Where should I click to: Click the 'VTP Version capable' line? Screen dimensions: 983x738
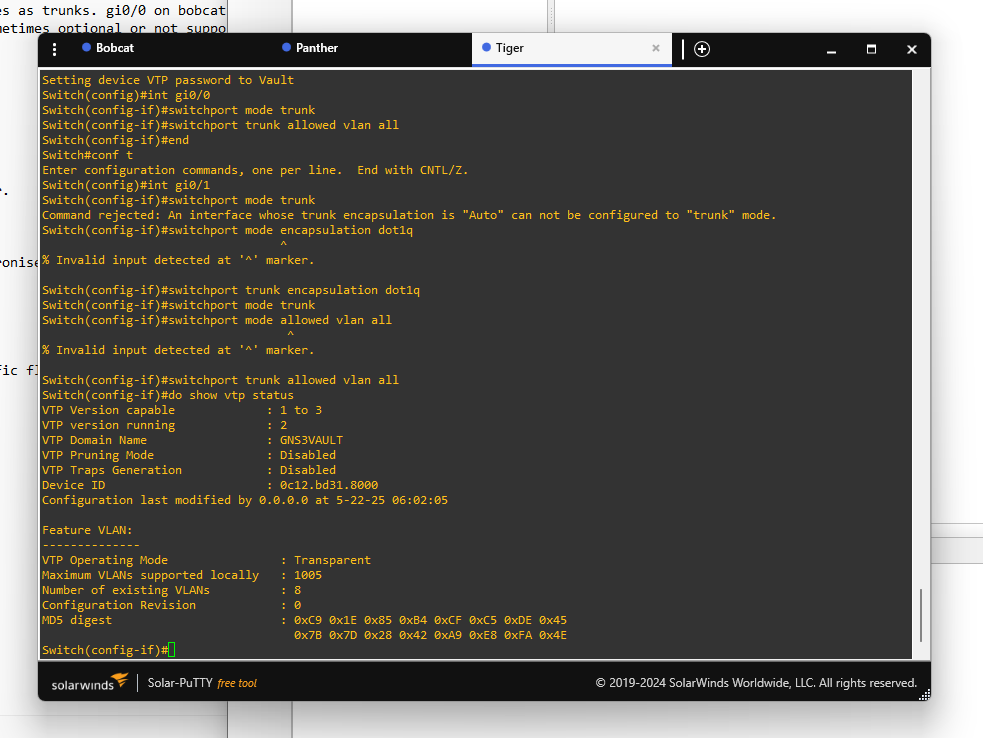(182, 410)
